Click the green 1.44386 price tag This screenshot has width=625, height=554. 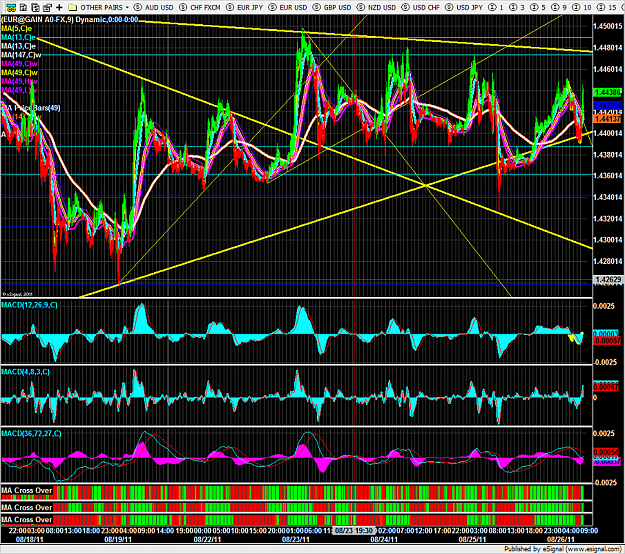coord(607,92)
